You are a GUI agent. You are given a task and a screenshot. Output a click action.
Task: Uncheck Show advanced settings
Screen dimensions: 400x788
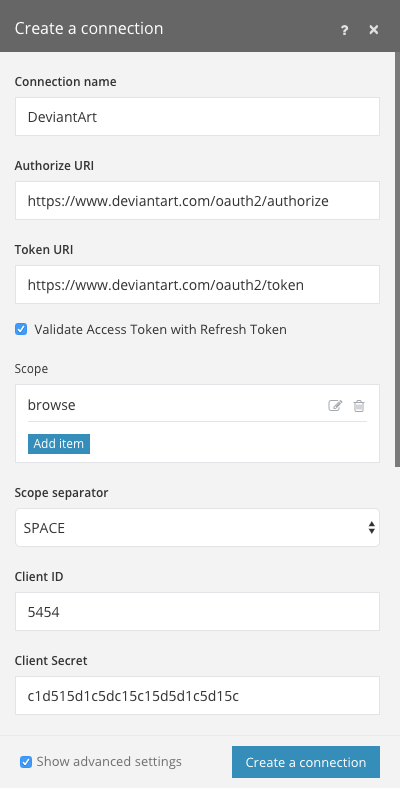(x=26, y=762)
